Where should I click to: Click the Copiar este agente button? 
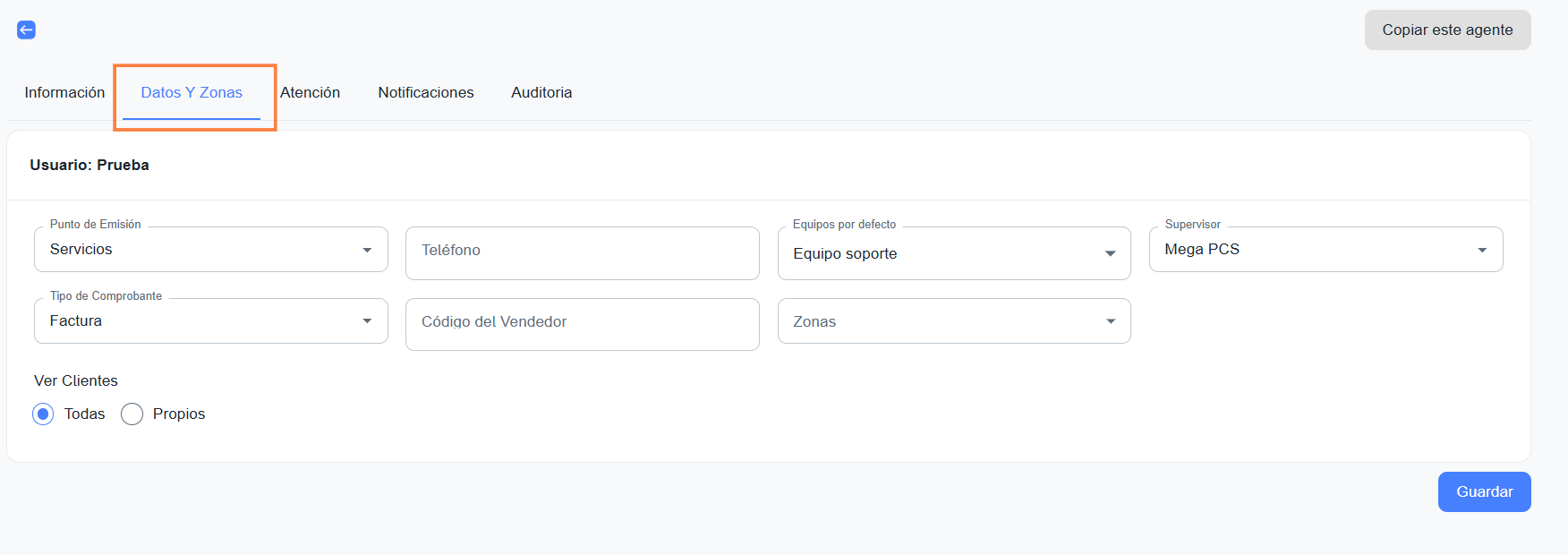1447,30
